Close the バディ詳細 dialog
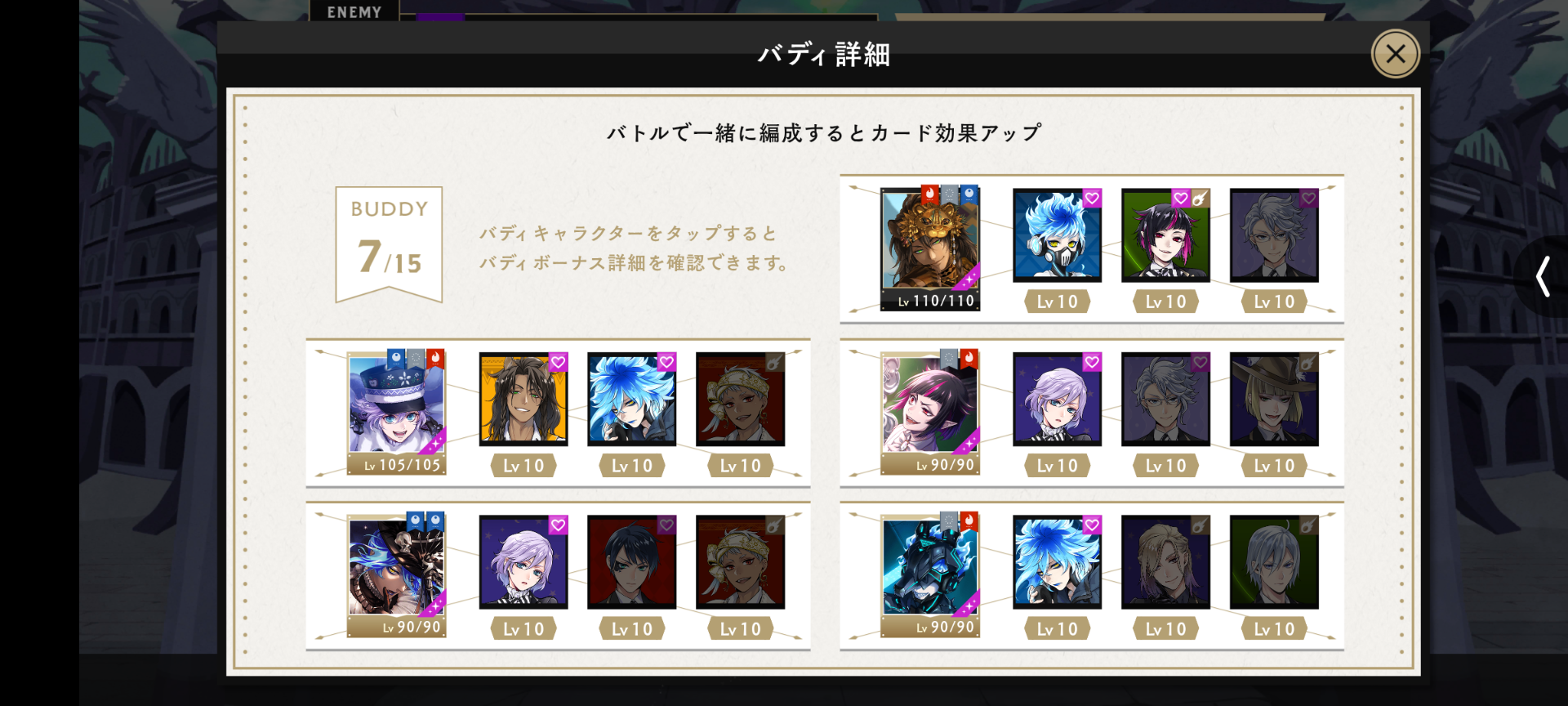The image size is (1568, 706). (x=1395, y=54)
